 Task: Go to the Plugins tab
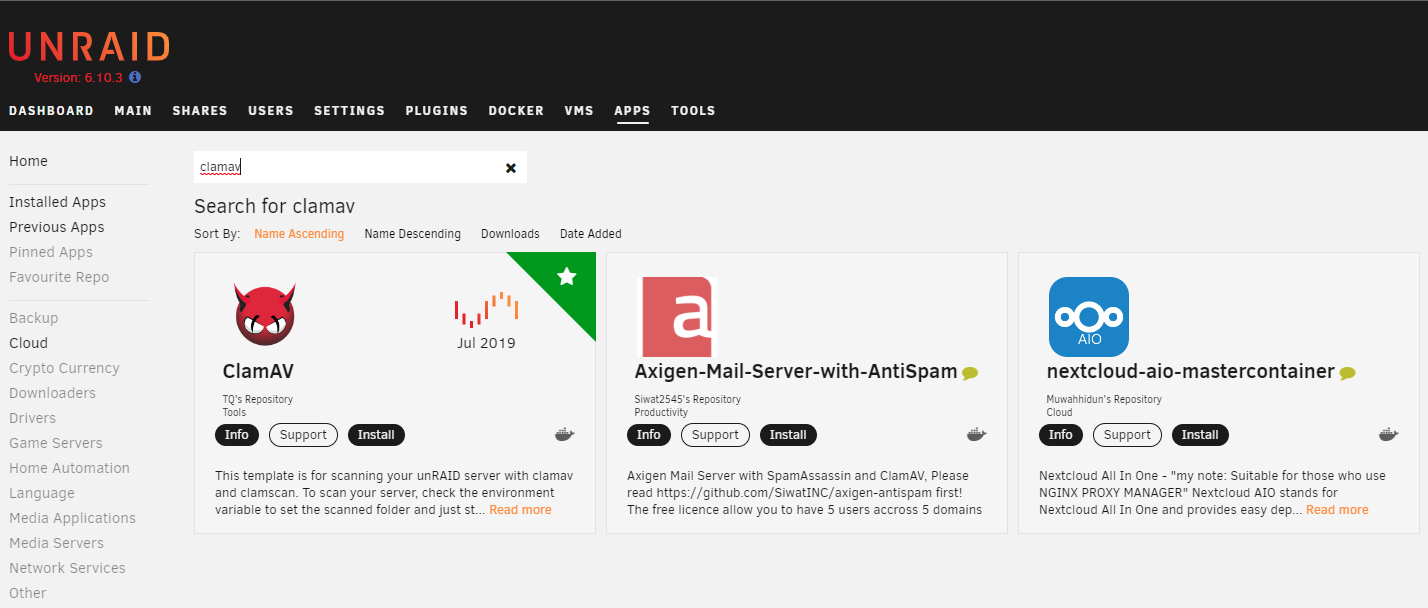[437, 111]
